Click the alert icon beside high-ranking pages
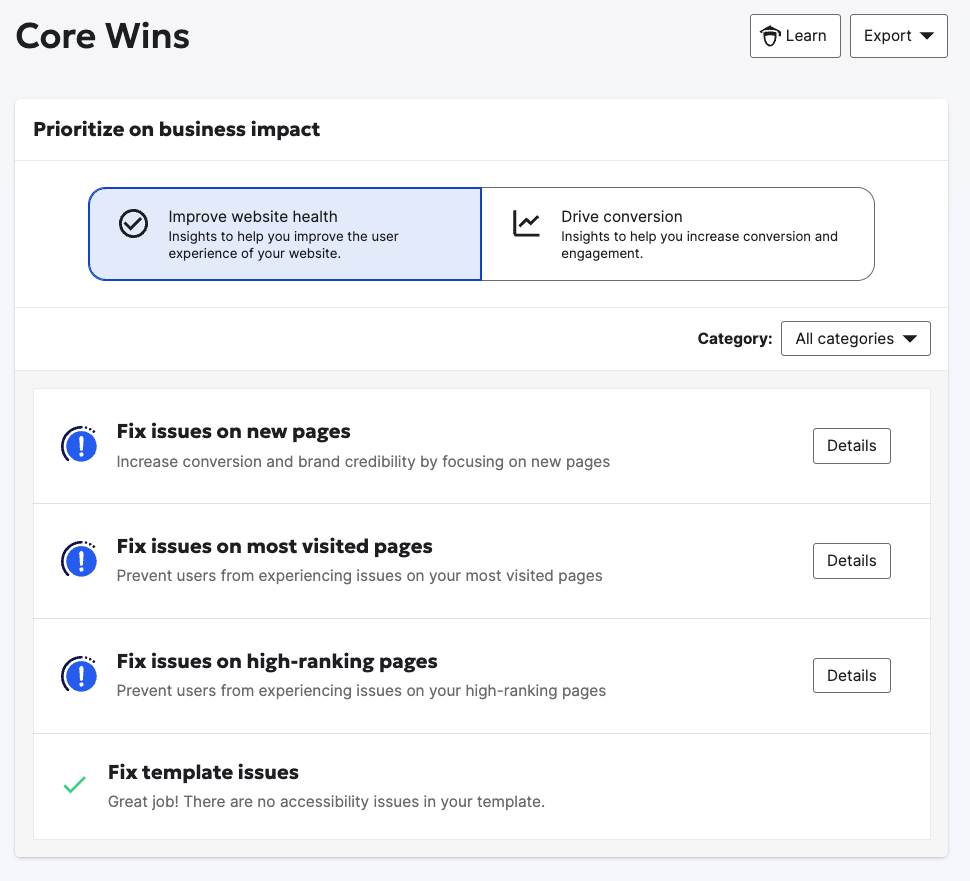 click(x=79, y=676)
